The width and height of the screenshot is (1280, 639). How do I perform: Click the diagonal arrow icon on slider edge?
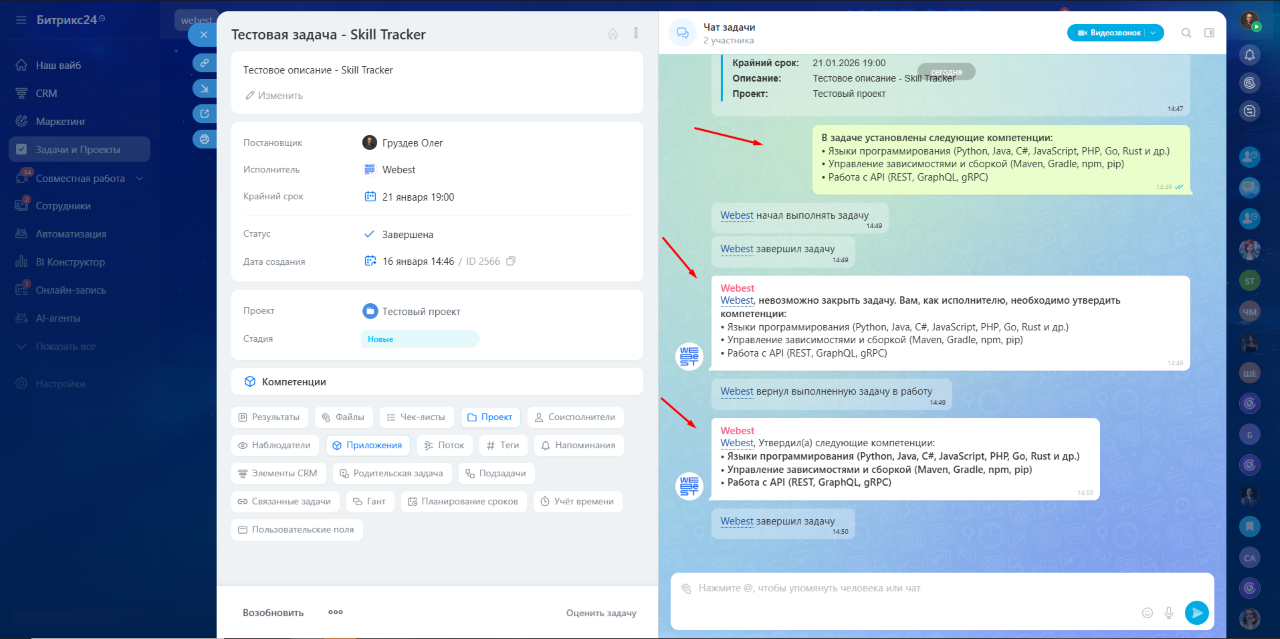point(204,87)
